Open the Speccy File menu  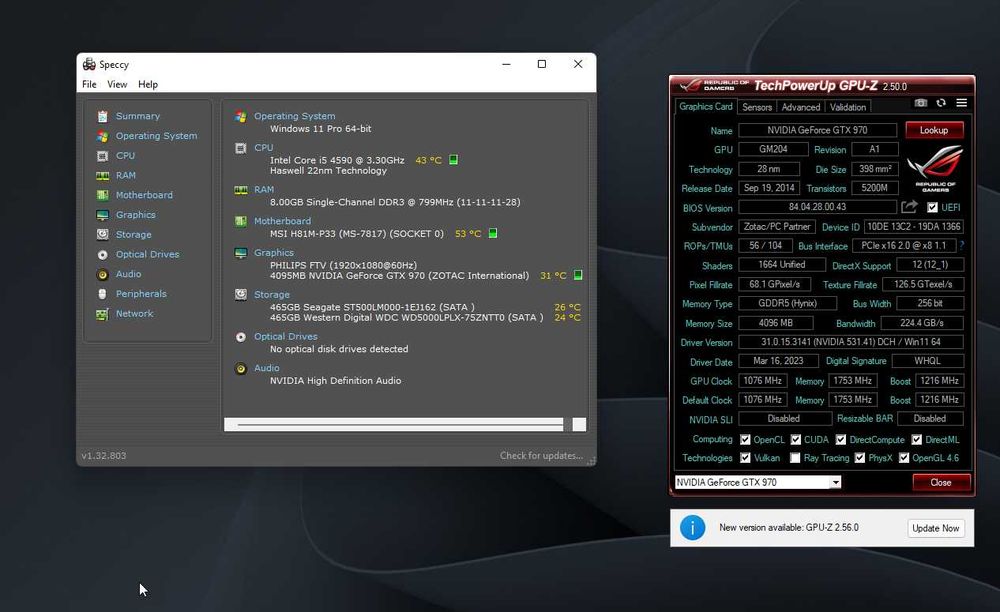pyautogui.click(x=89, y=84)
